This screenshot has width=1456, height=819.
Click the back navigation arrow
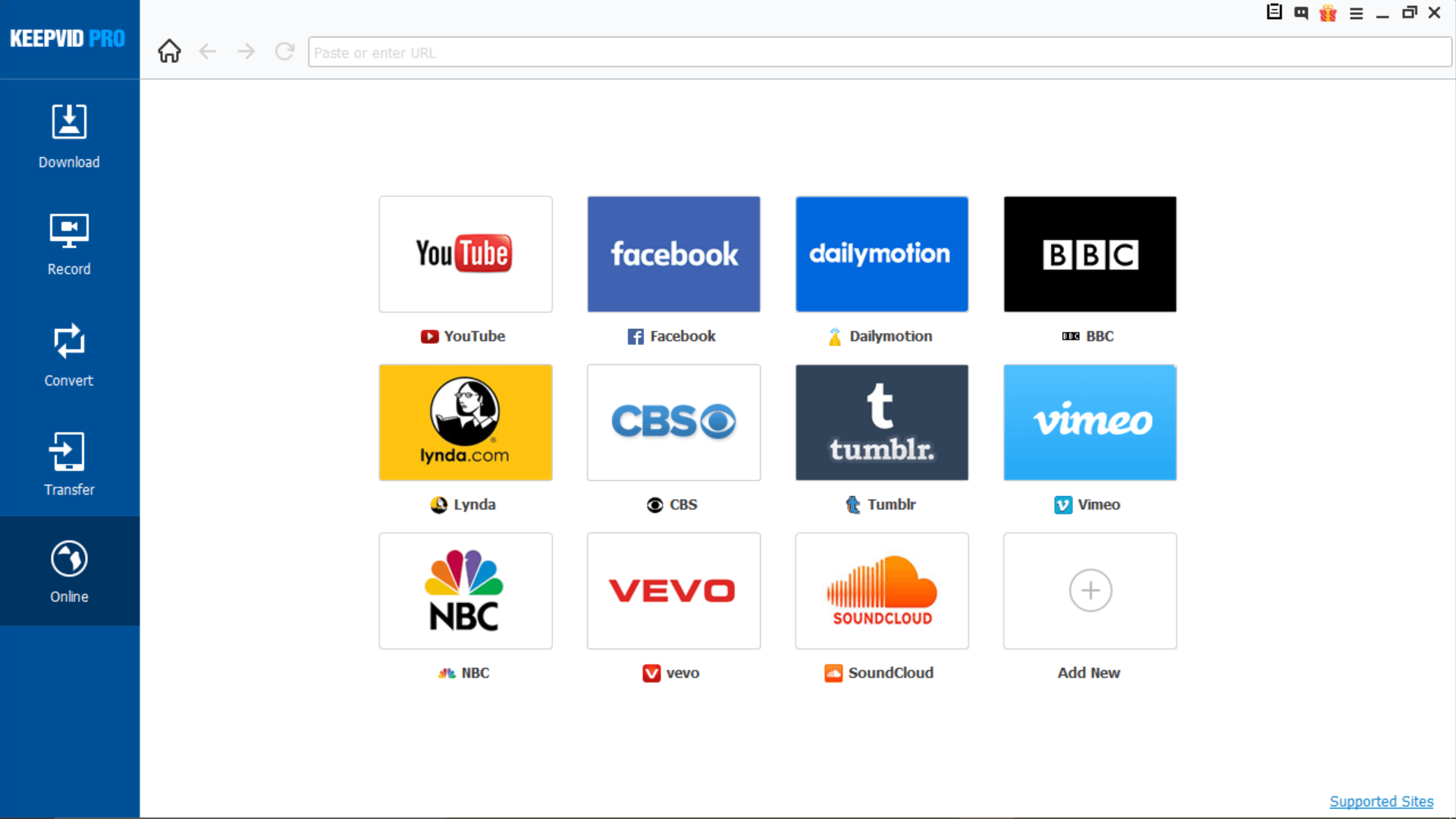207,52
